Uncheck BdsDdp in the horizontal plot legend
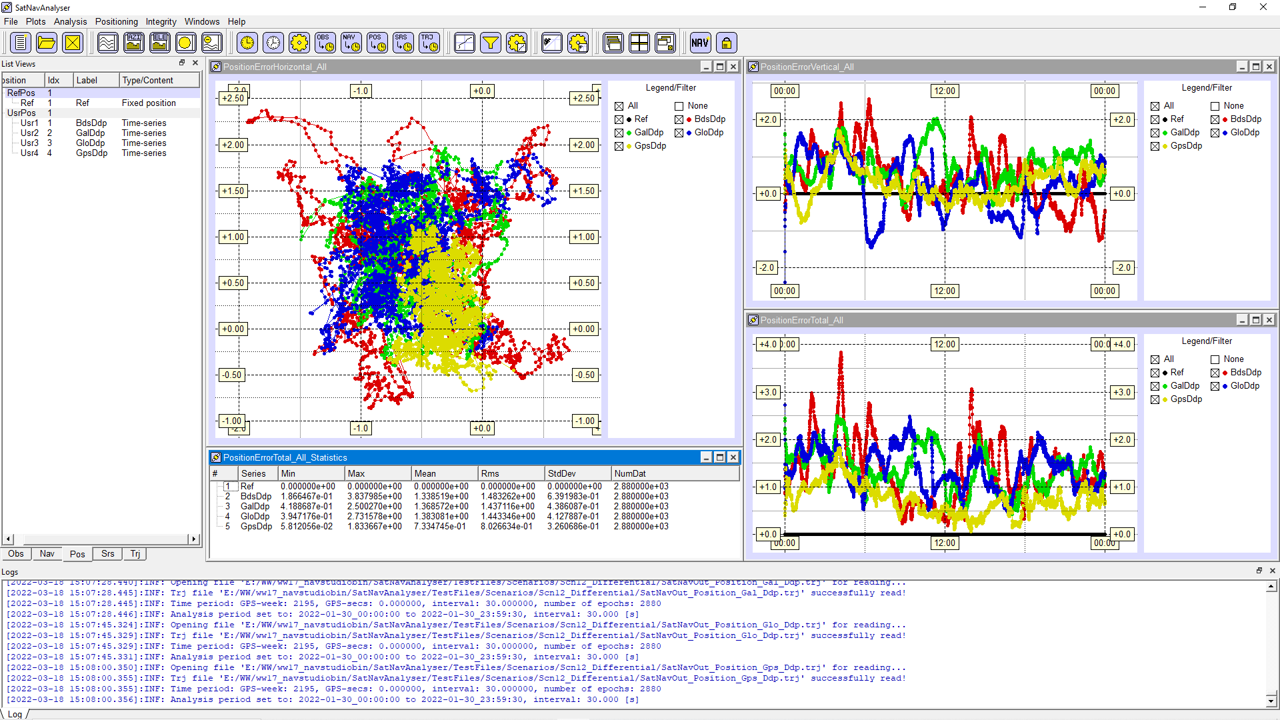This screenshot has width=1280, height=720. click(680, 119)
